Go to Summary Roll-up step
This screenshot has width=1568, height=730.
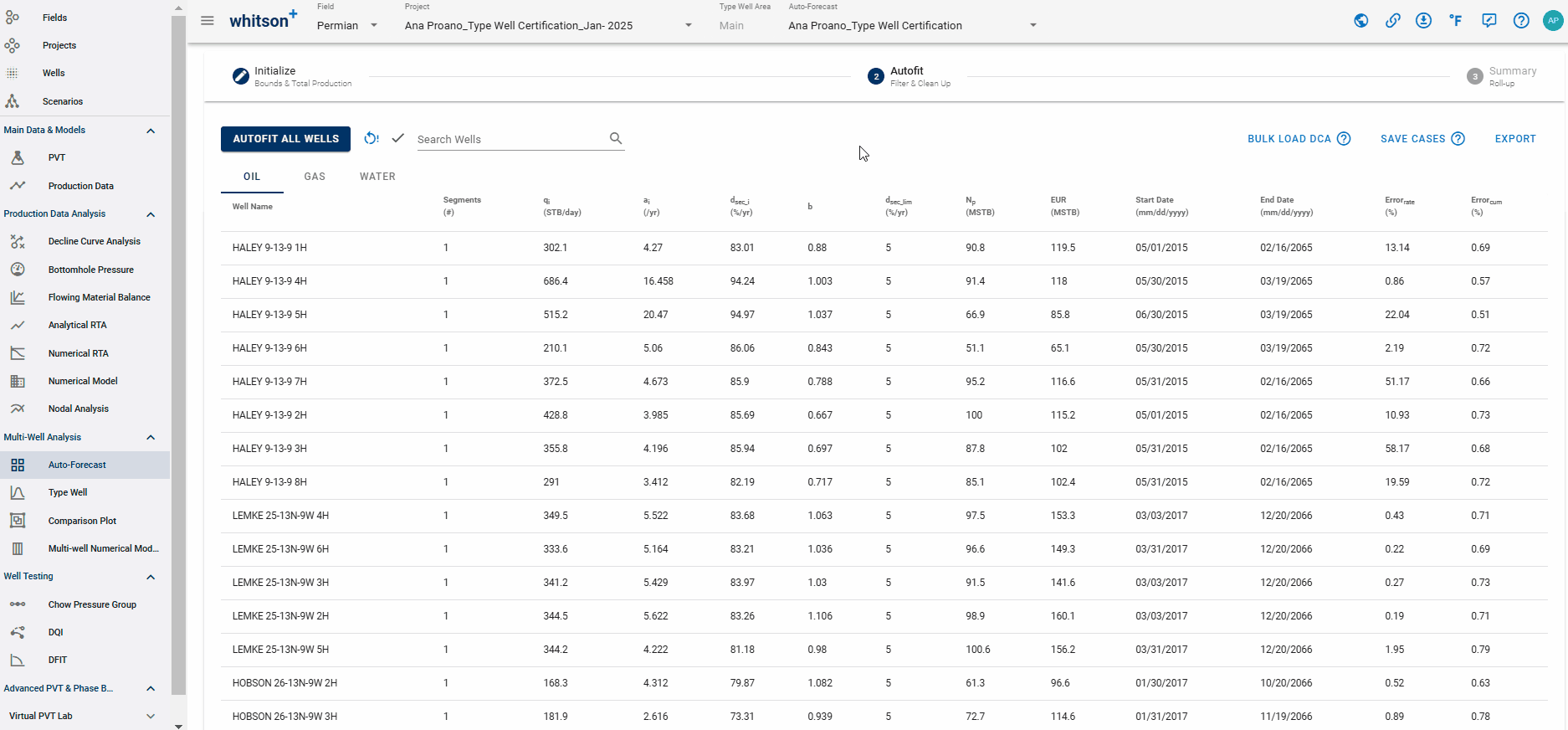pos(1502,76)
